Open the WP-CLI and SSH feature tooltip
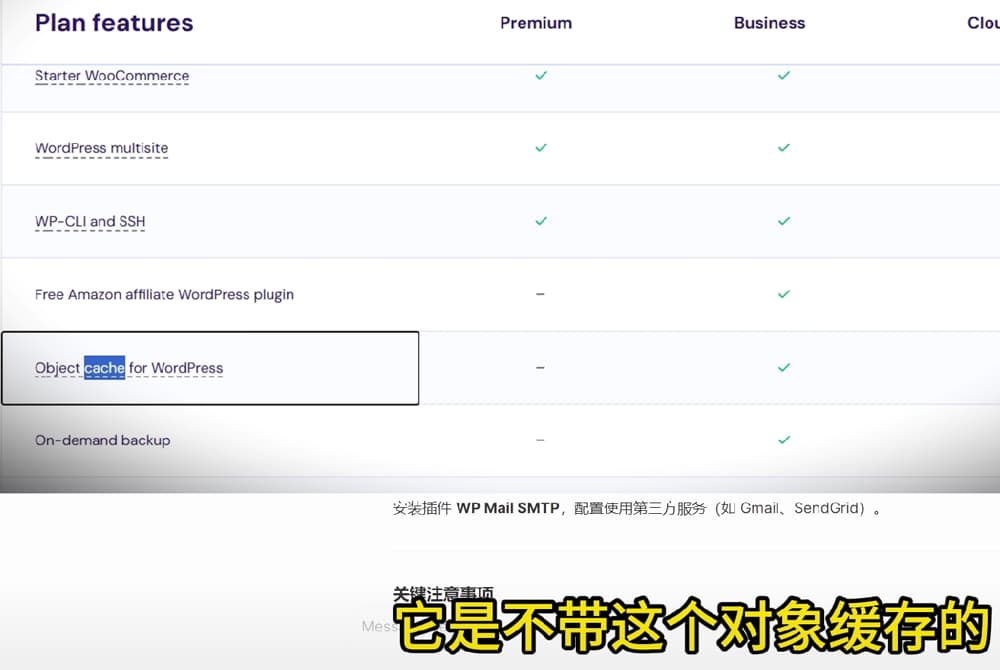 click(90, 221)
